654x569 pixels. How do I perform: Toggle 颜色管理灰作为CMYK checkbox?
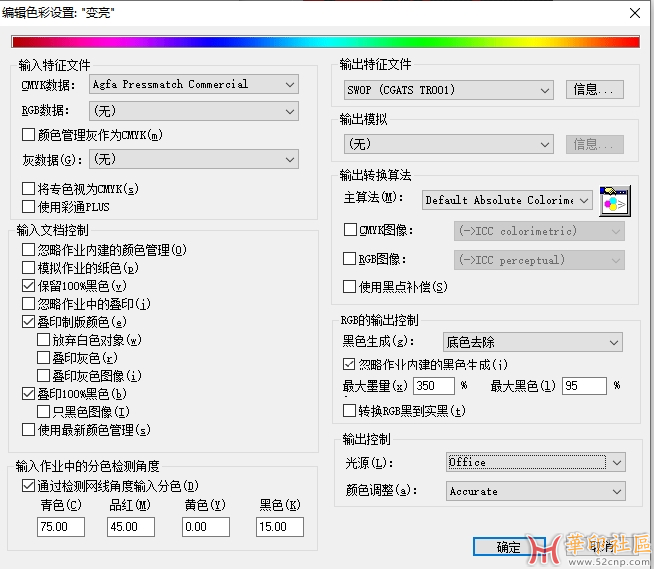tap(28, 135)
